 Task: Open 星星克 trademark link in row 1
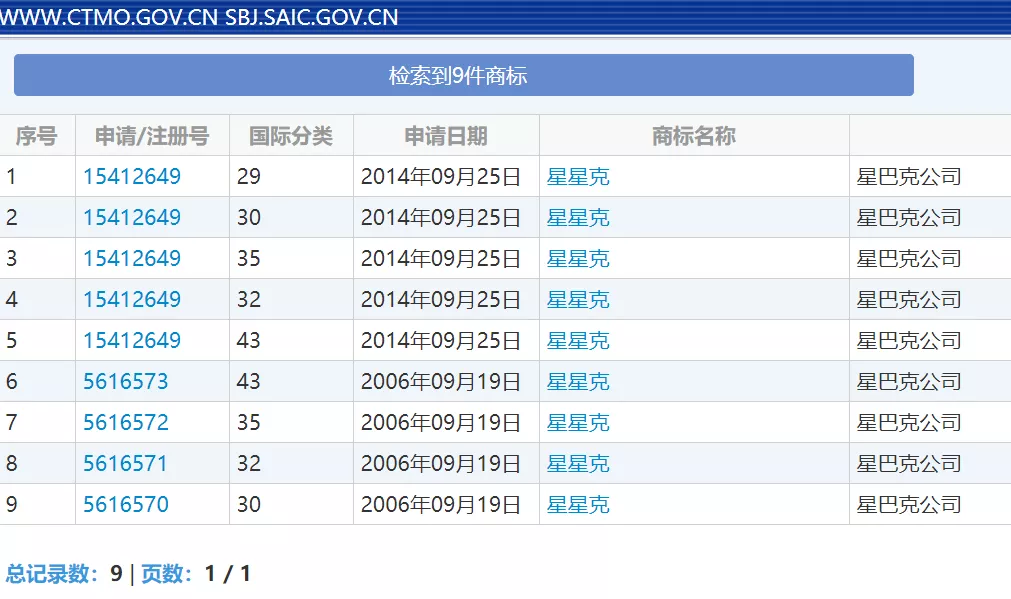pyautogui.click(x=578, y=177)
